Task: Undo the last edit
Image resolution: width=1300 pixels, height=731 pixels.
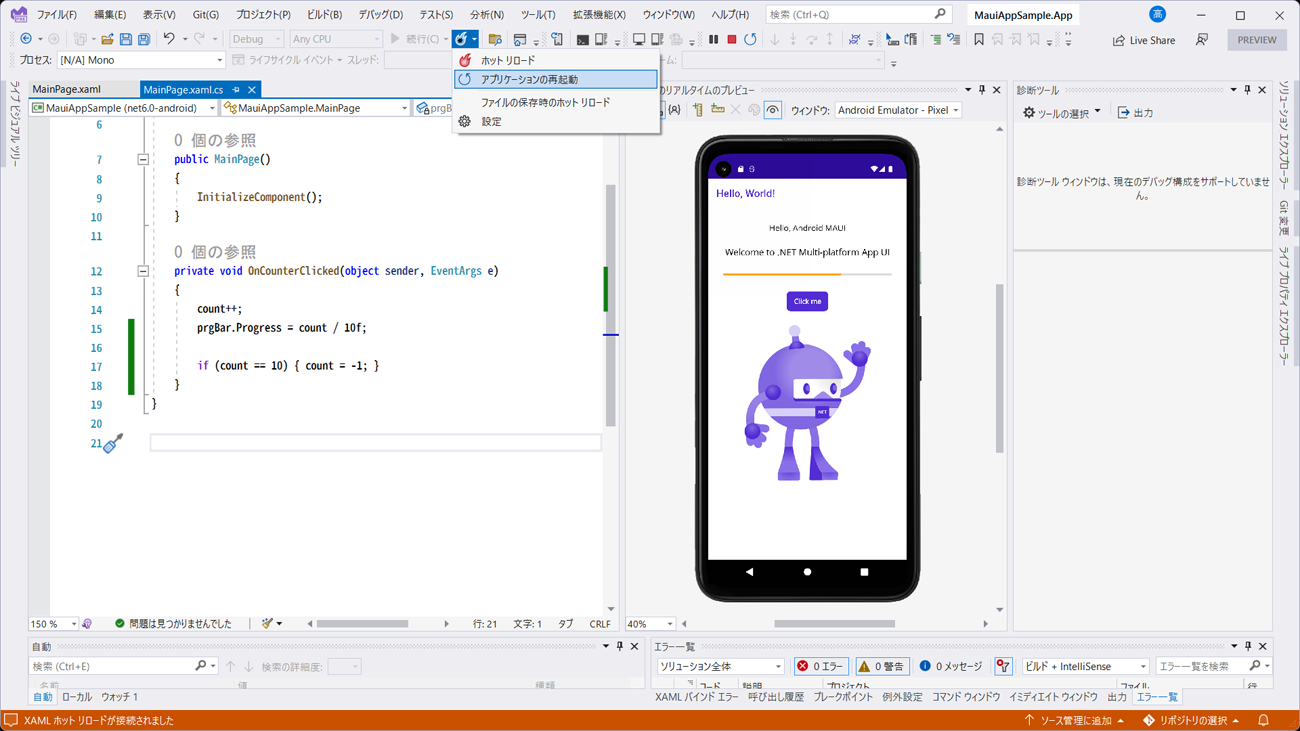Action: (x=169, y=39)
